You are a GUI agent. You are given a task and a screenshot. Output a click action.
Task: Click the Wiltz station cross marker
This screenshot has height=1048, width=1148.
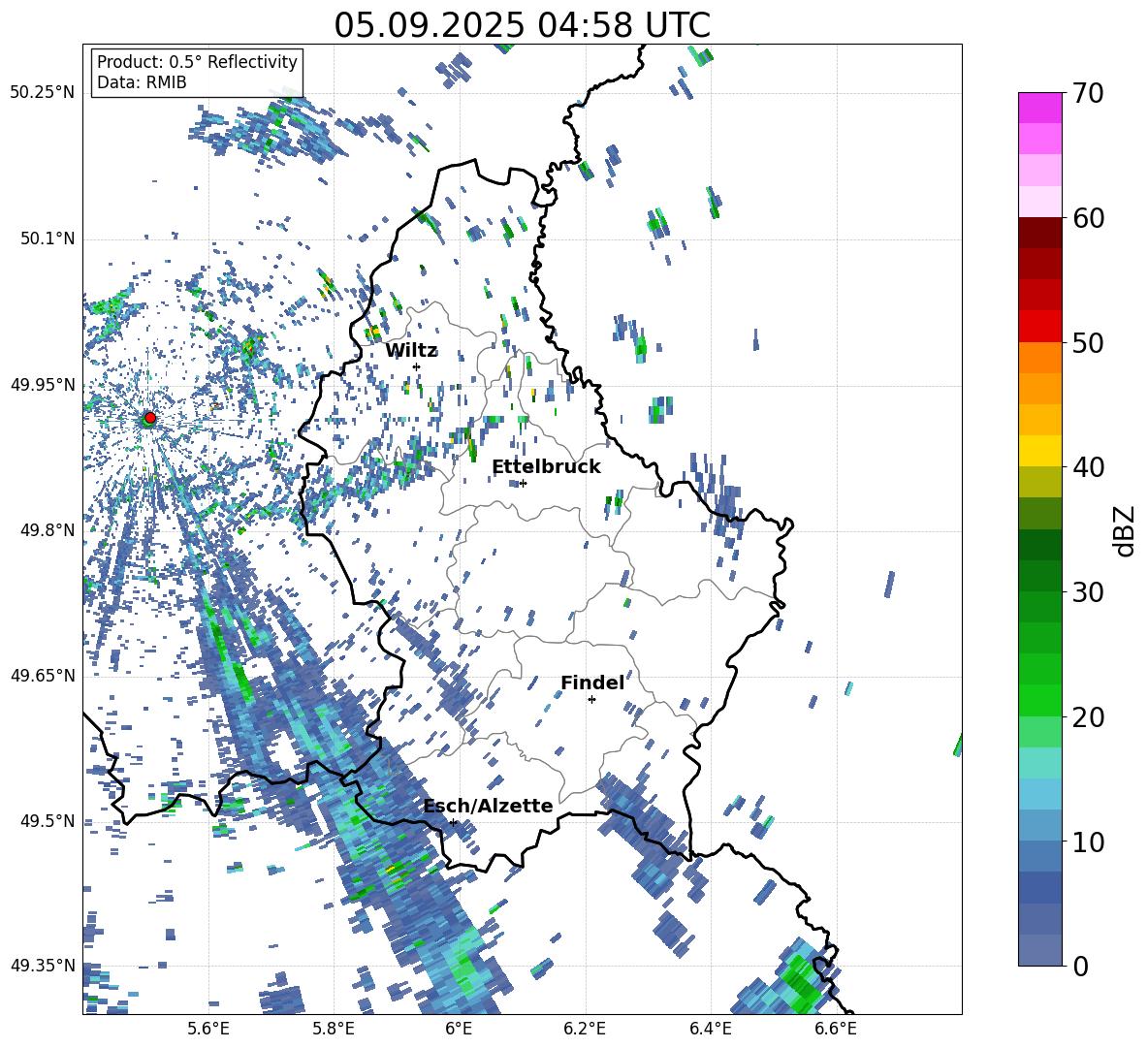pyautogui.click(x=417, y=366)
